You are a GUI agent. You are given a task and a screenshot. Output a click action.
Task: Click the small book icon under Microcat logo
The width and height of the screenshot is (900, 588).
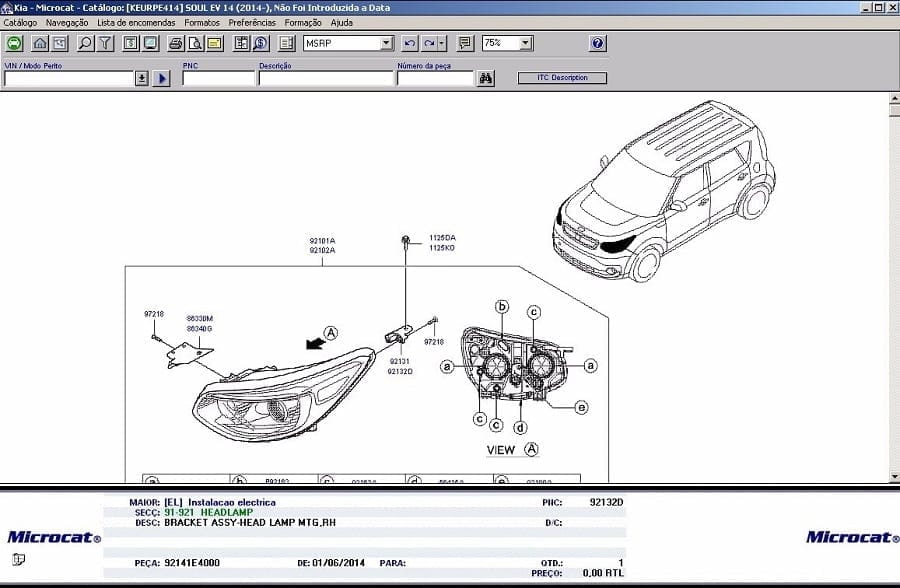[18, 559]
